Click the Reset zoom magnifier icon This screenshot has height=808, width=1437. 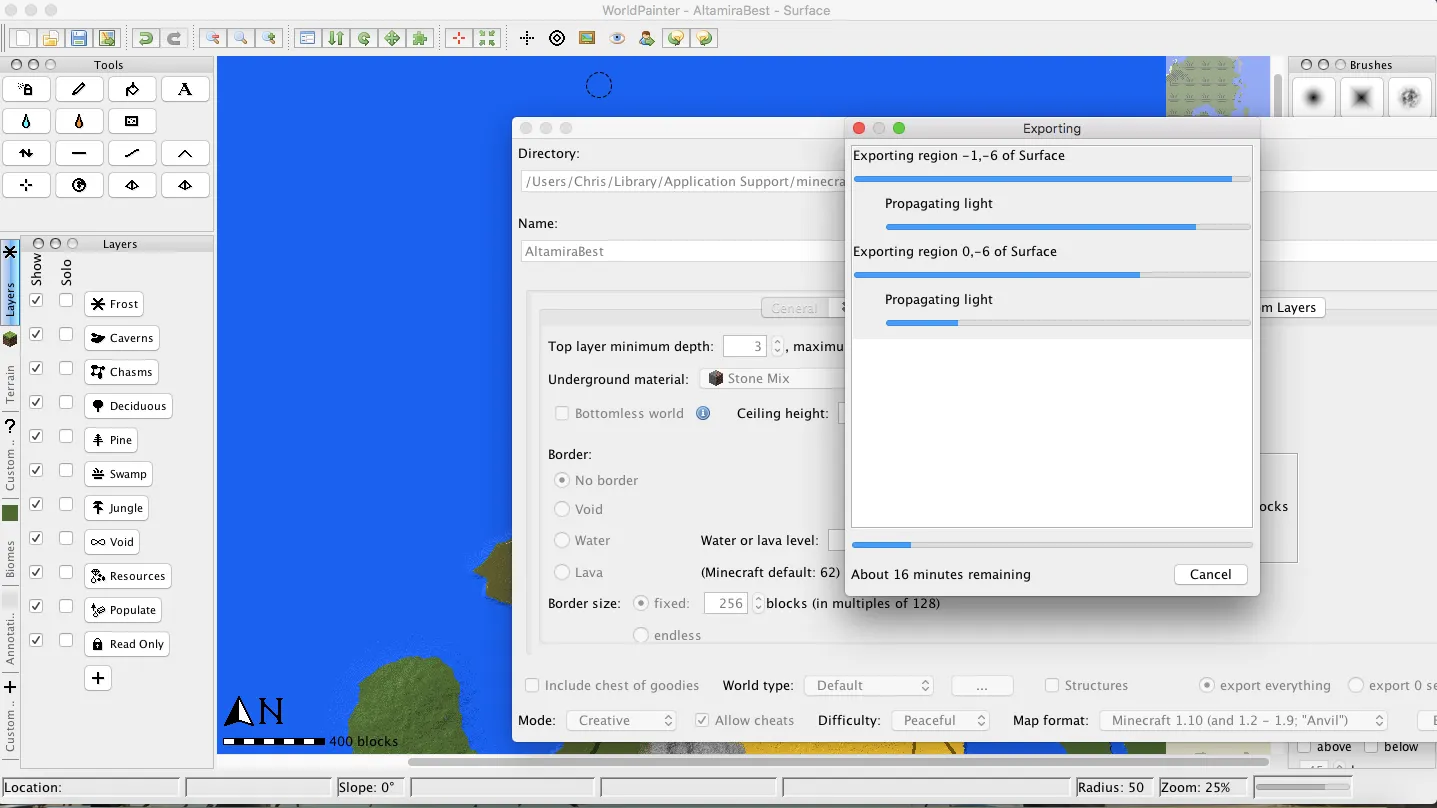(x=240, y=38)
